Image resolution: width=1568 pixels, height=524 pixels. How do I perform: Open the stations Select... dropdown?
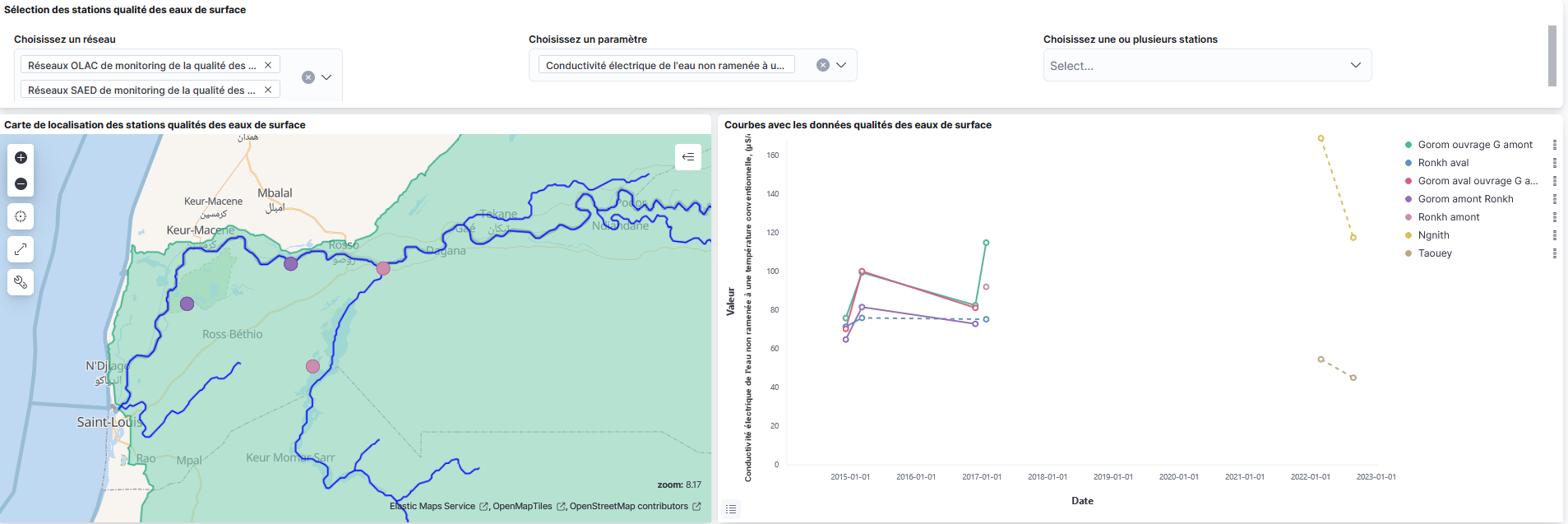1207,65
